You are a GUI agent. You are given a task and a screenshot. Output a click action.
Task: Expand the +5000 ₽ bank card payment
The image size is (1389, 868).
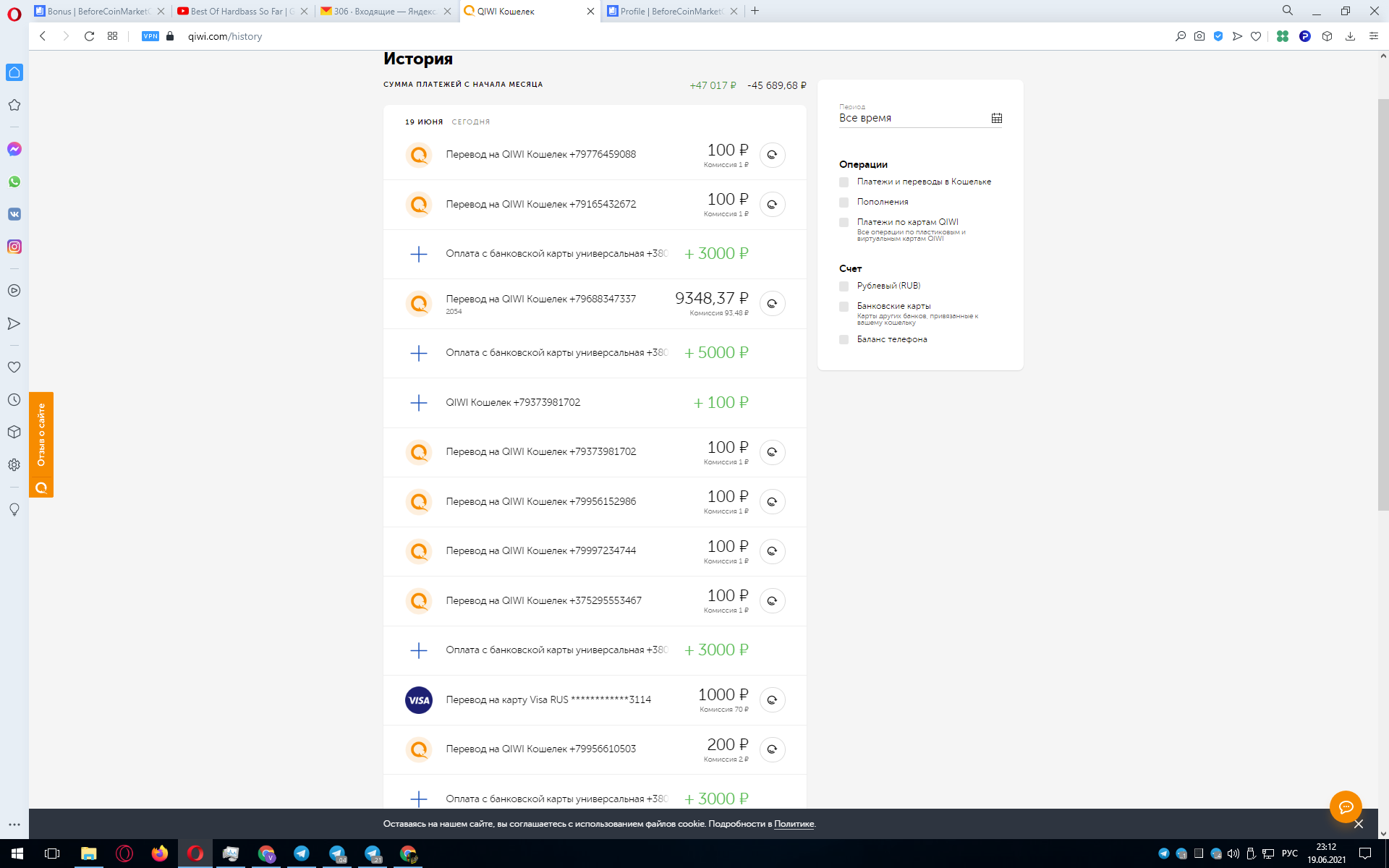click(595, 353)
